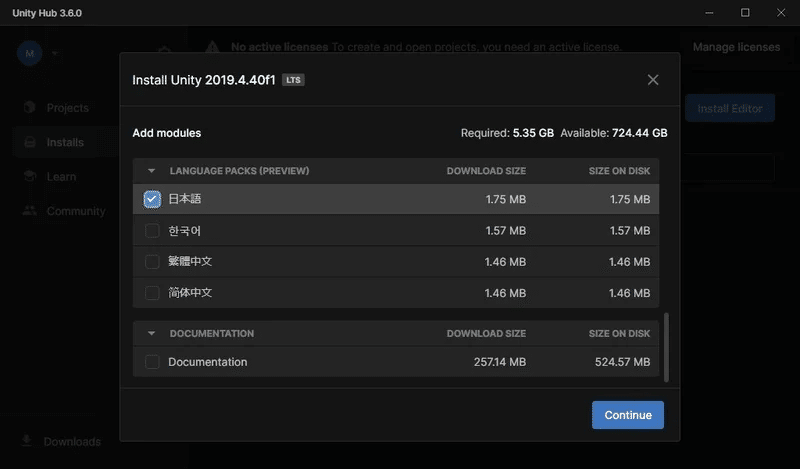The image size is (800, 469).
Task: Check the Documentation module checkbox
Action: click(152, 362)
